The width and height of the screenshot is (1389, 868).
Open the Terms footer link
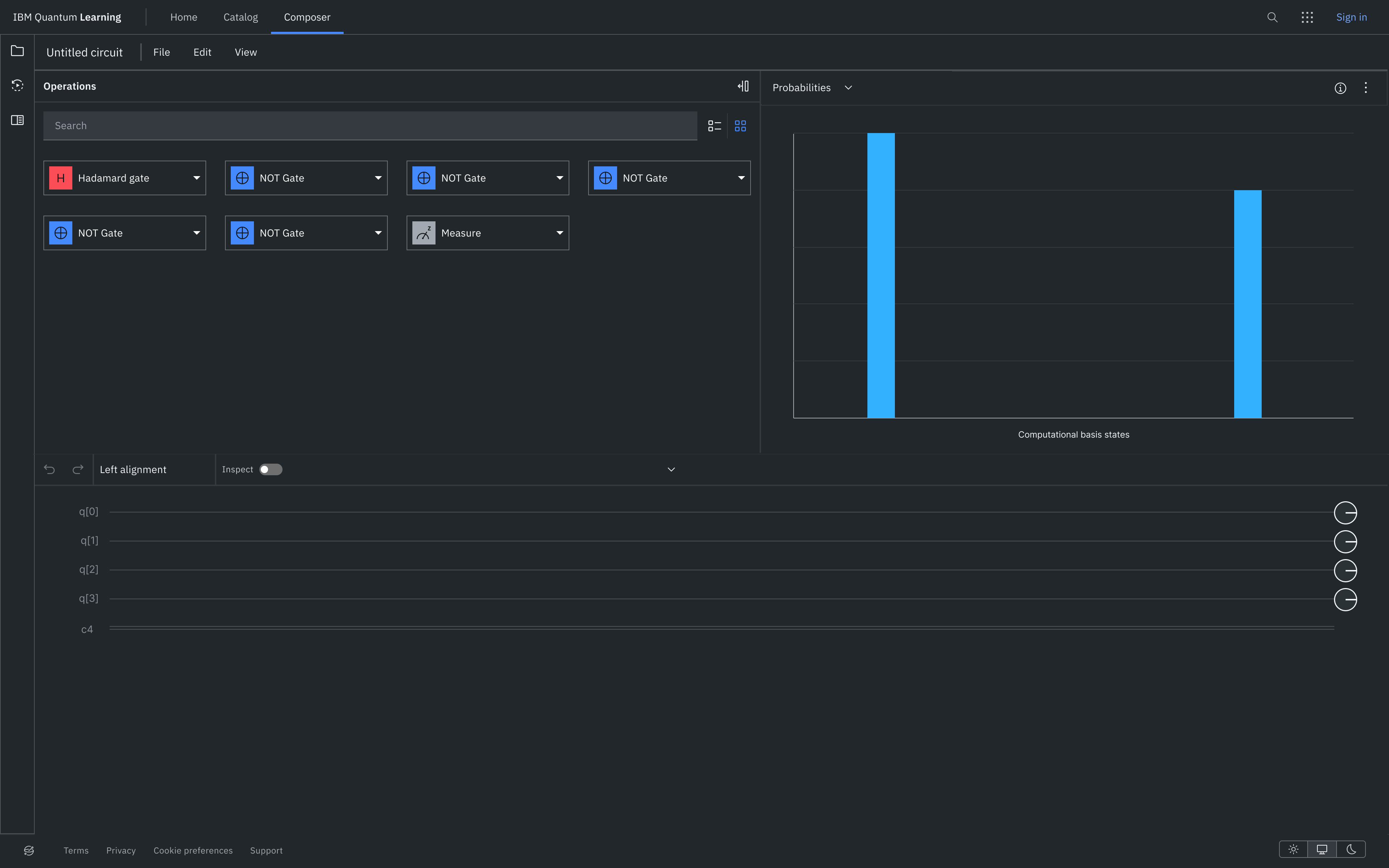coord(76,850)
